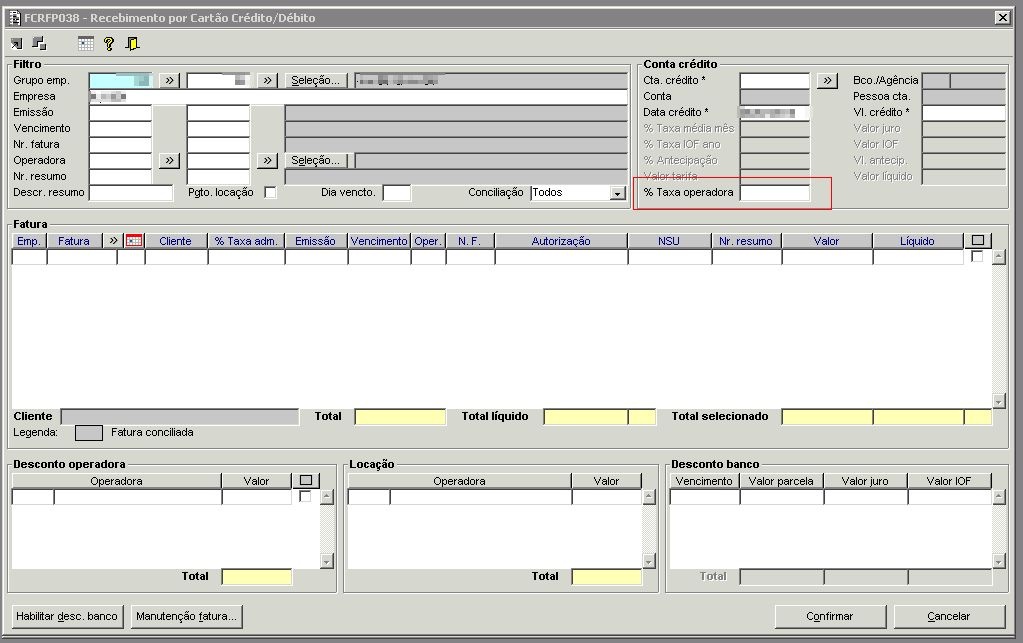Click the yellow exit door icon
The image size is (1023, 643).
coord(132,44)
